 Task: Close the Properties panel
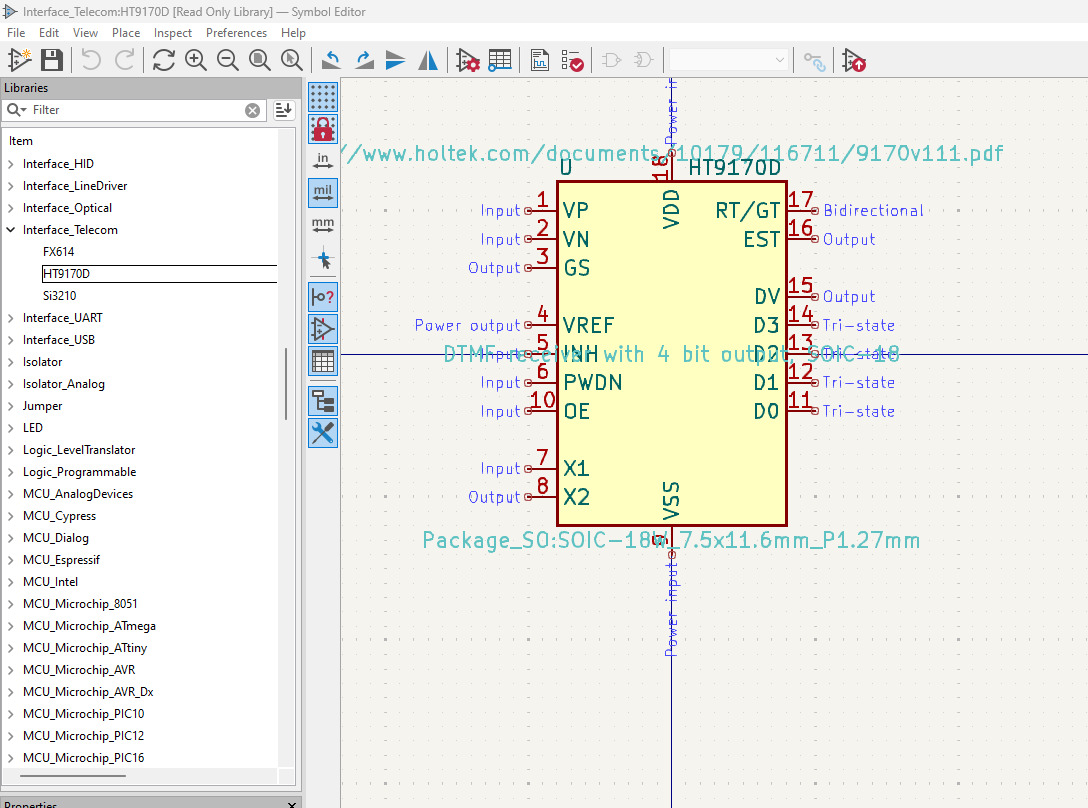pyautogui.click(x=292, y=805)
